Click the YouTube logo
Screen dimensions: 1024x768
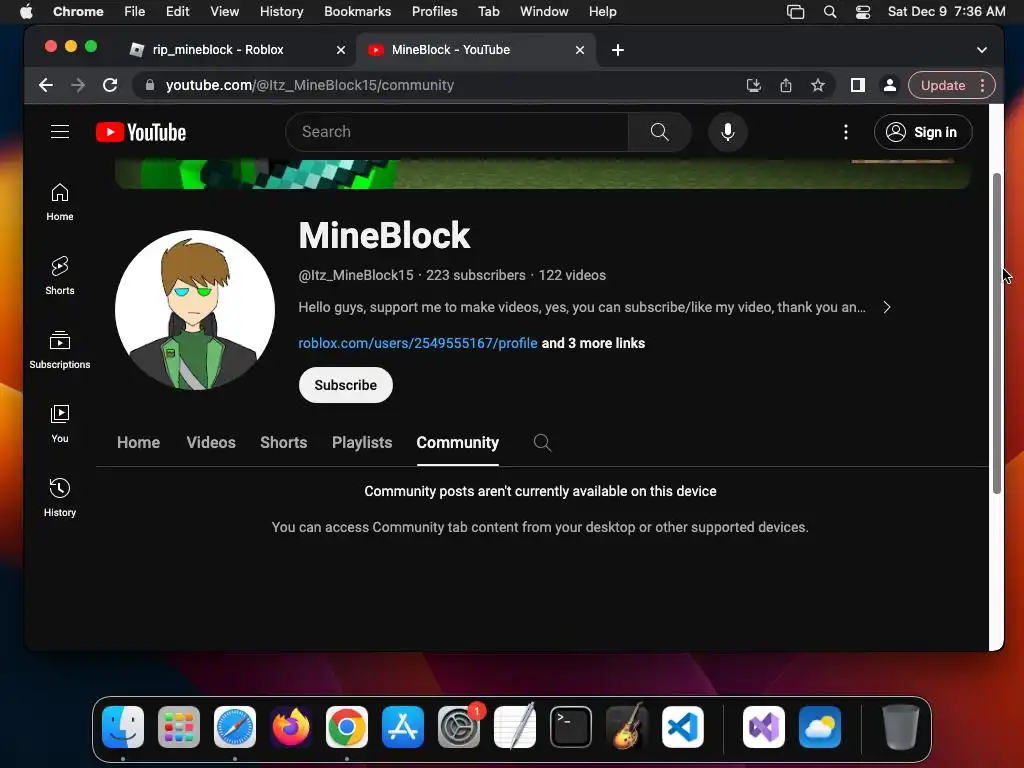pos(141,132)
